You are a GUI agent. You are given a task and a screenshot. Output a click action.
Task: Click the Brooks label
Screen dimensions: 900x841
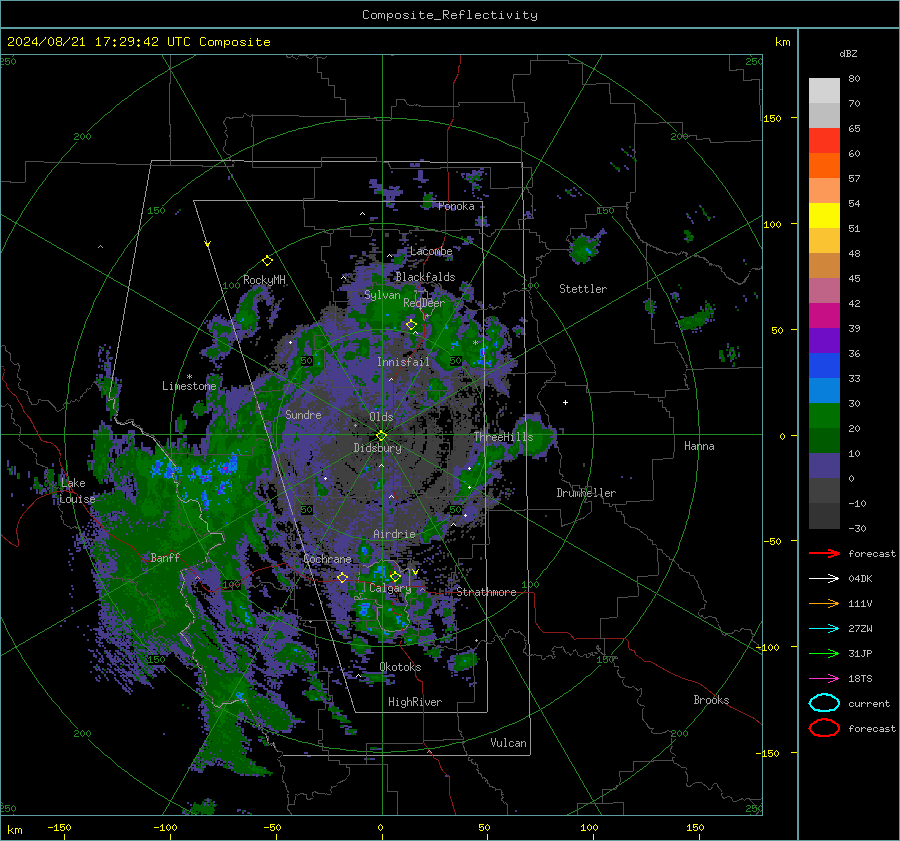coord(711,700)
